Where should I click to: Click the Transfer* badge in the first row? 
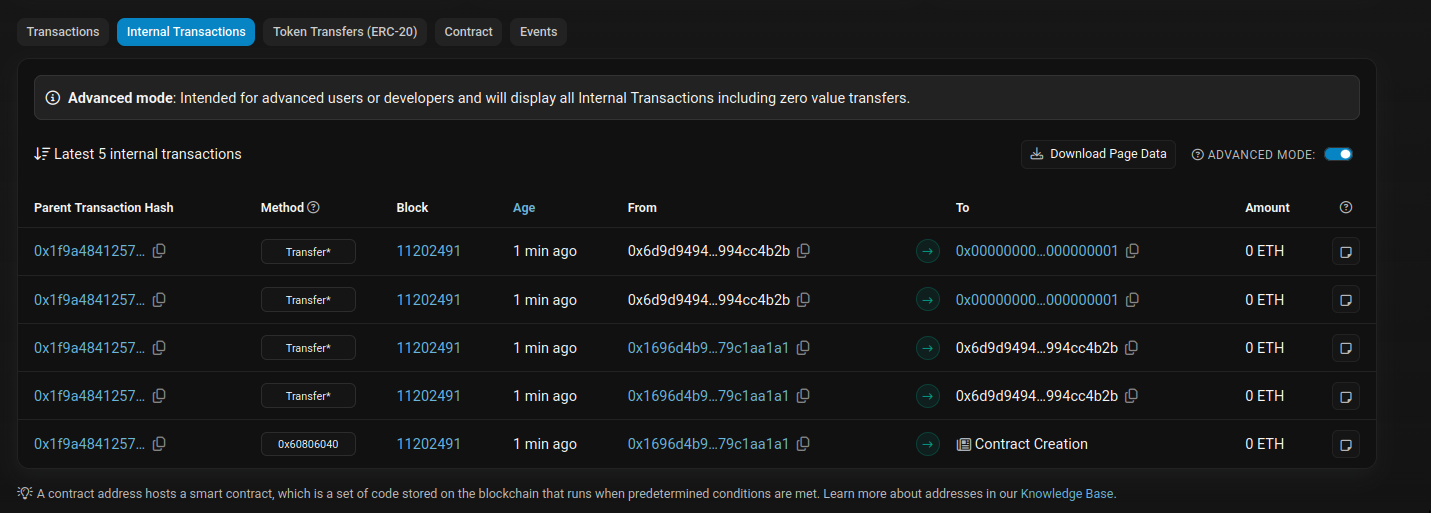pyautogui.click(x=308, y=252)
